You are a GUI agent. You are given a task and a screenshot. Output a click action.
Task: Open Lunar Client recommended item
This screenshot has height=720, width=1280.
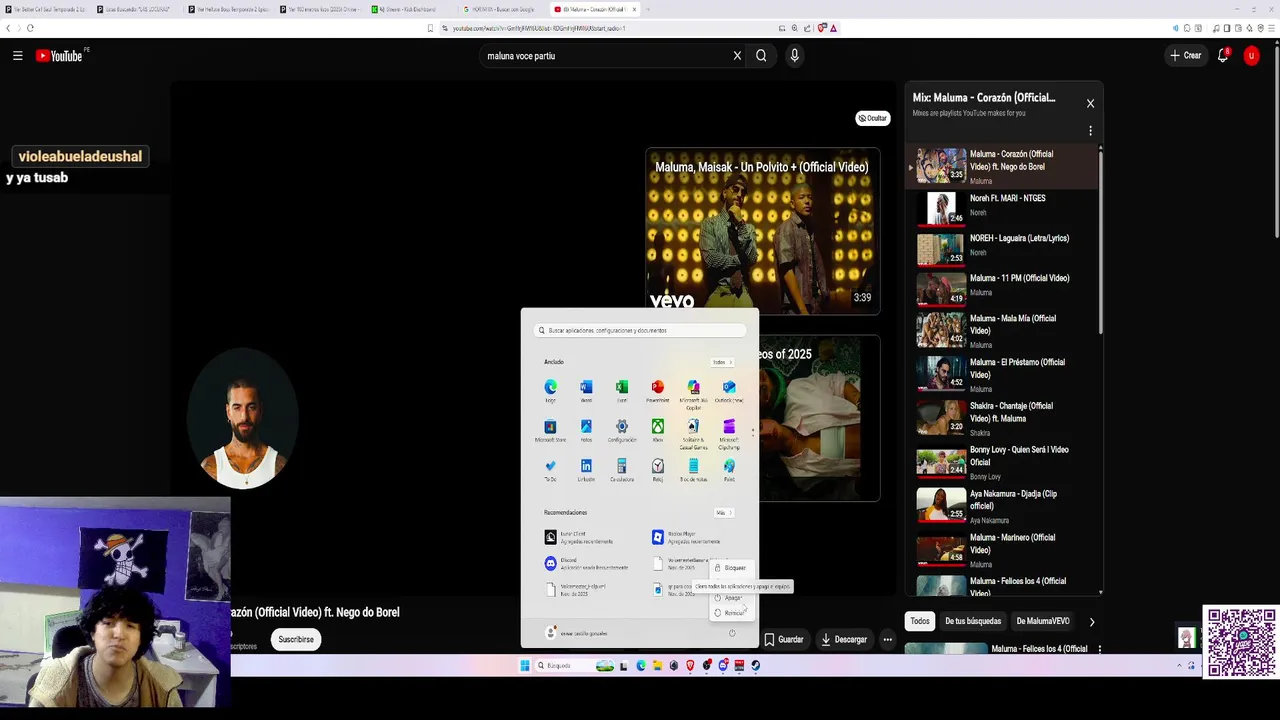pyautogui.click(x=580, y=537)
